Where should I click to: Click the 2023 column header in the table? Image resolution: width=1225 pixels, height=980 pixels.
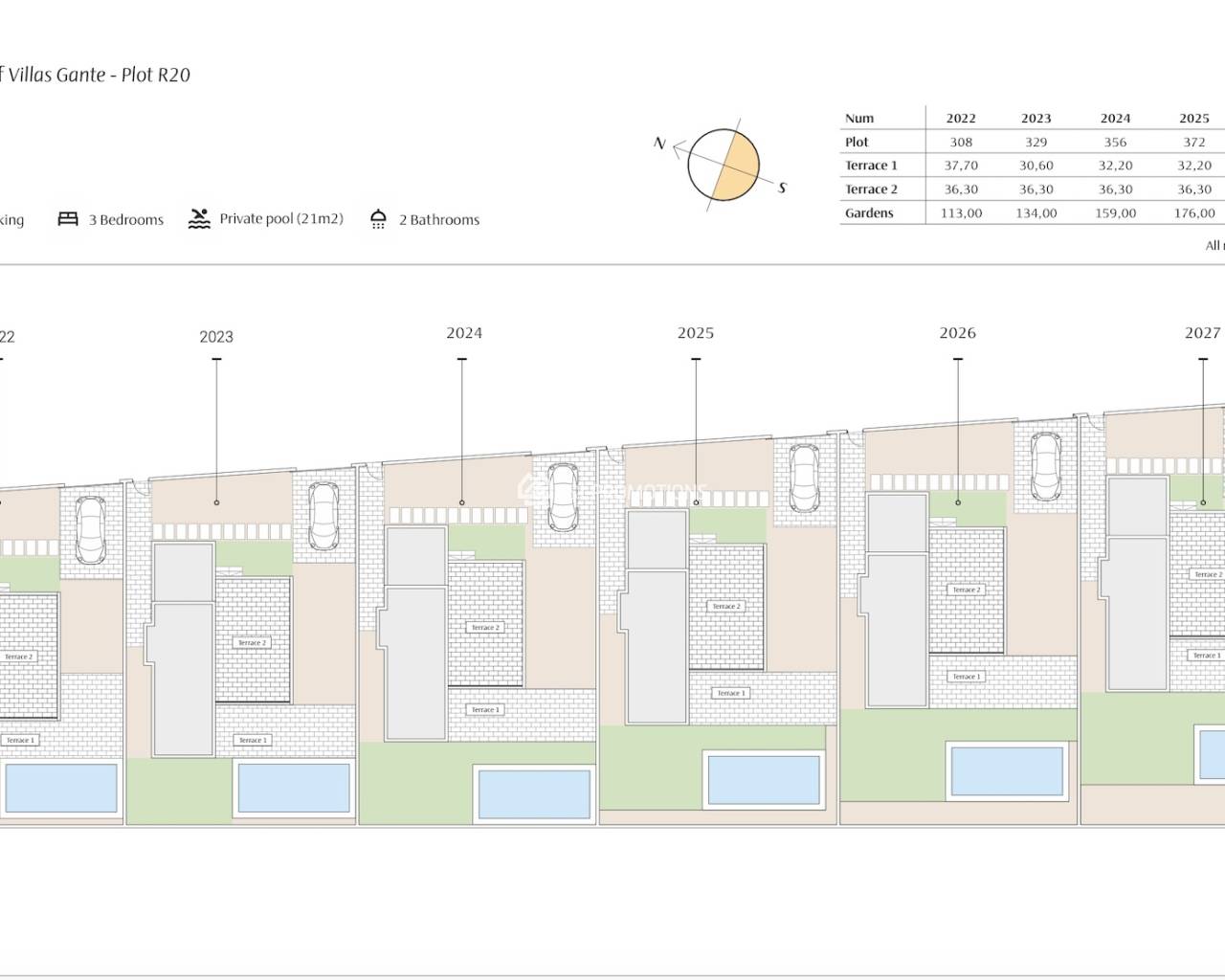[x=1036, y=119]
